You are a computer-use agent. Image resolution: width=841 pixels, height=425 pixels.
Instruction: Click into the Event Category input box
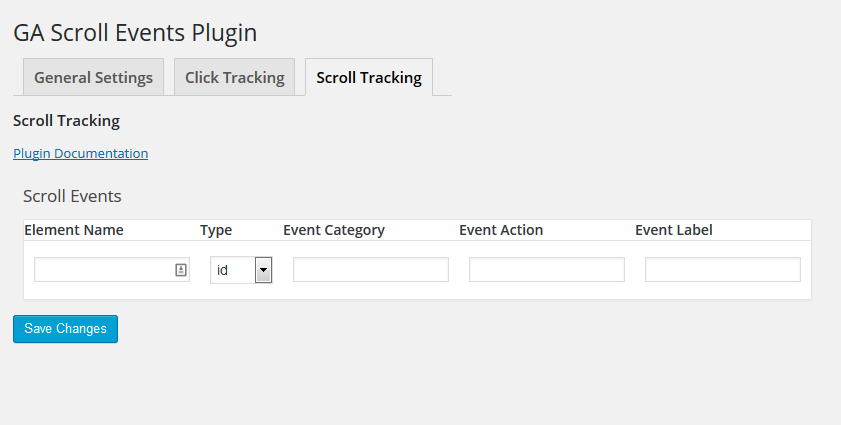[x=371, y=269]
